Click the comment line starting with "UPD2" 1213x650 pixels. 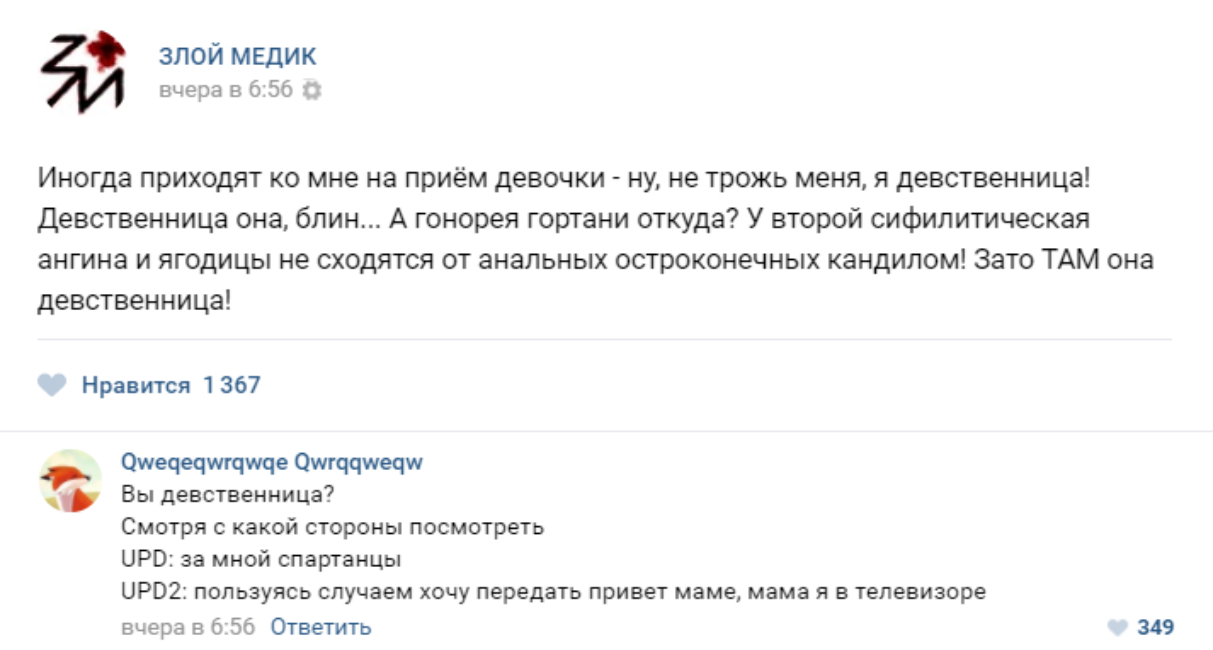pos(553,591)
